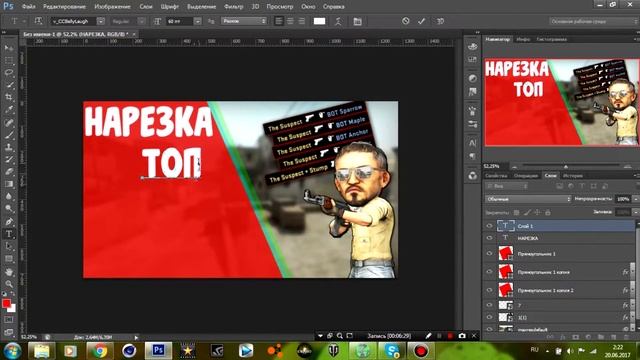Open the layer opacity dropdown arrow
Screen dimensions: 640x360
(635, 199)
